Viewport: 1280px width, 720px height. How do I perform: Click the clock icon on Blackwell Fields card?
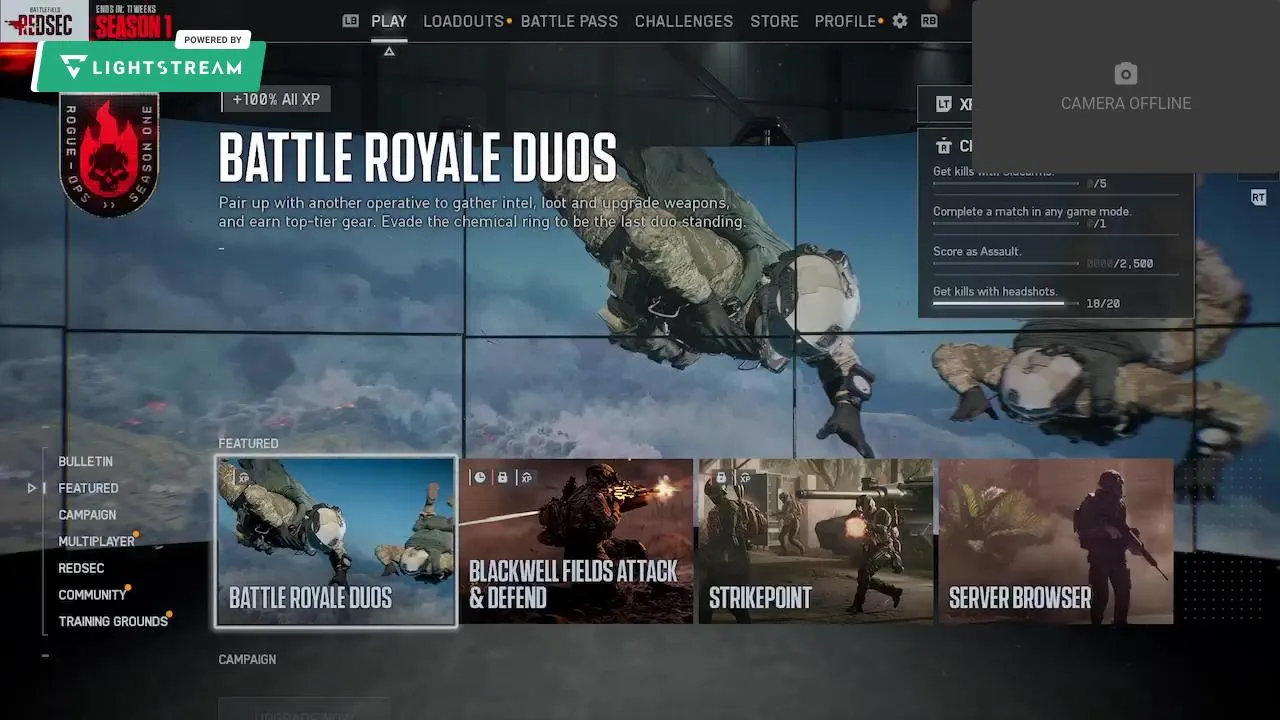click(x=480, y=478)
